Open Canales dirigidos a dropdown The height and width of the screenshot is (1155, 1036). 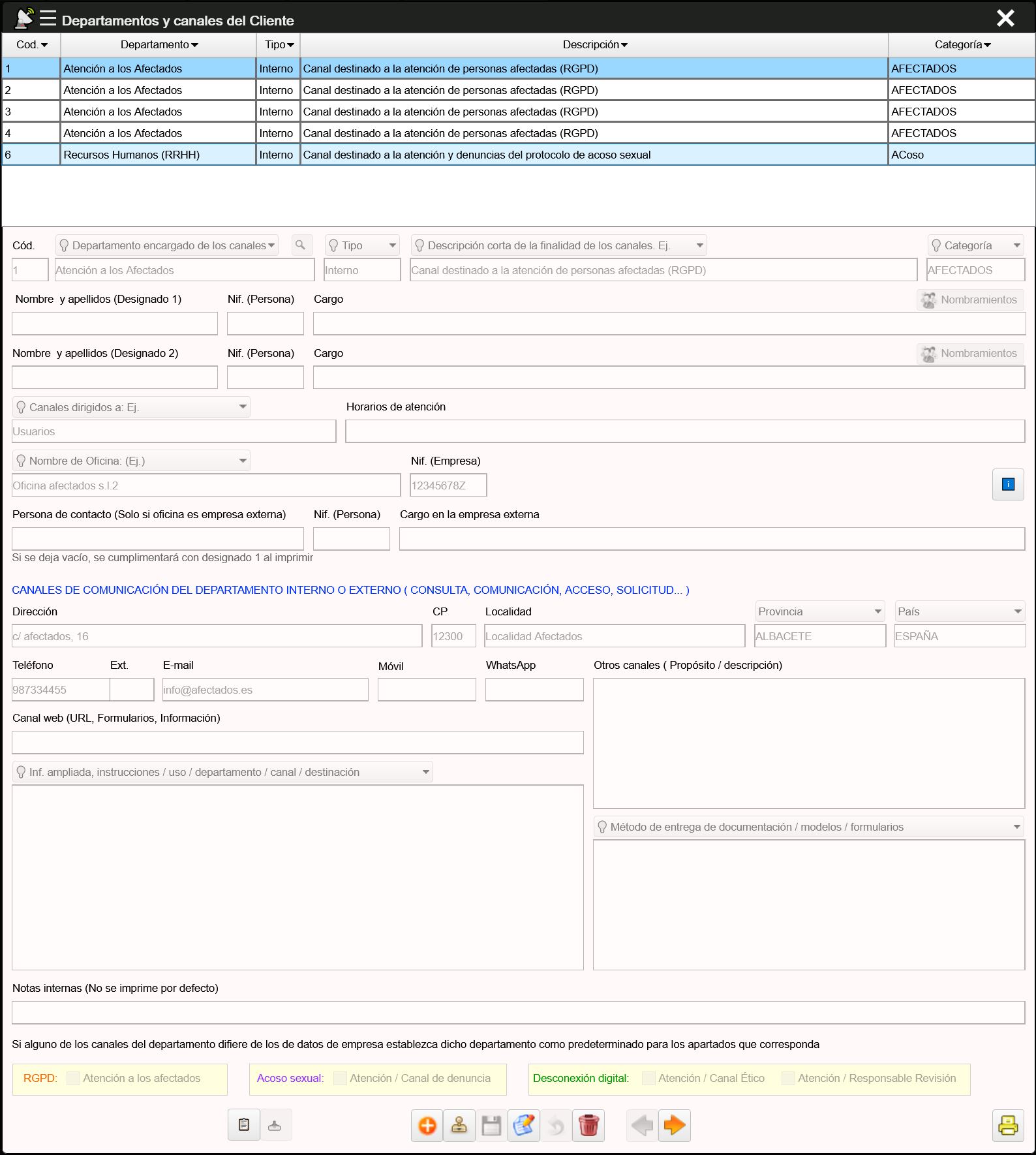pyautogui.click(x=131, y=407)
